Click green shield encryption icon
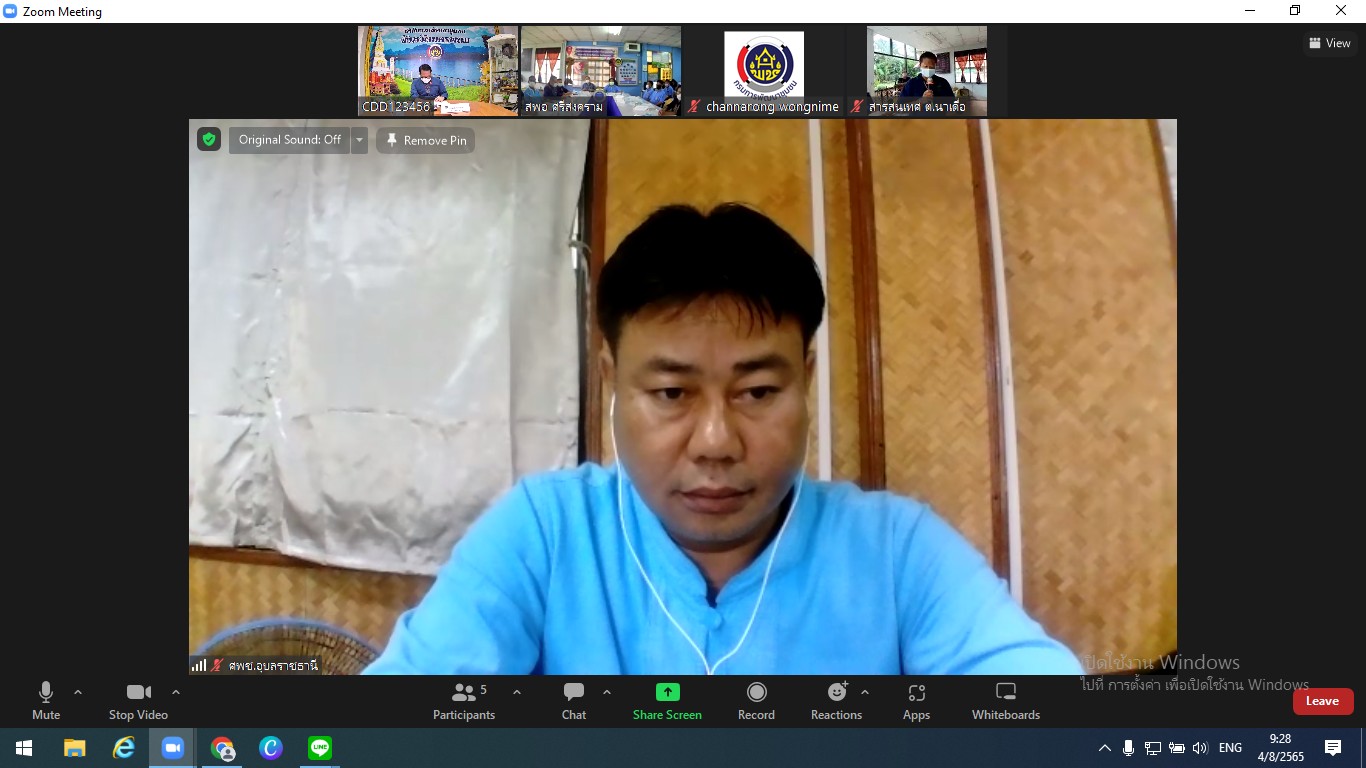 tap(209, 140)
